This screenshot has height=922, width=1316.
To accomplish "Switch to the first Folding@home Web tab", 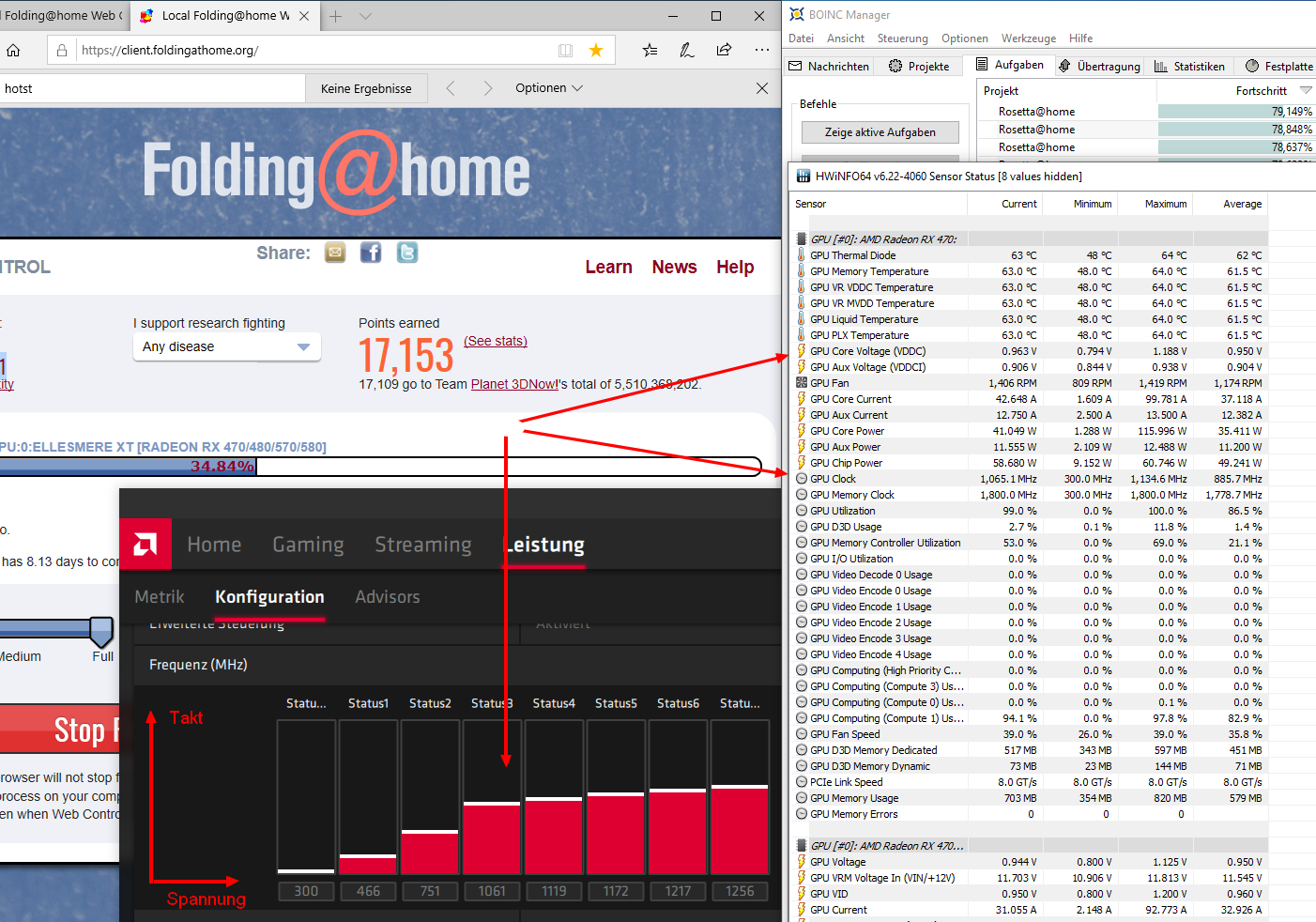I will point(62,16).
